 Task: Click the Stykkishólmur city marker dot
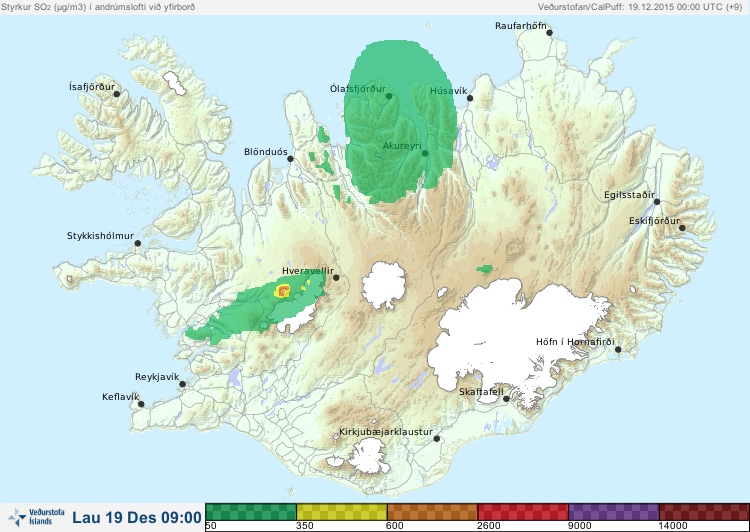pyautogui.click(x=138, y=244)
